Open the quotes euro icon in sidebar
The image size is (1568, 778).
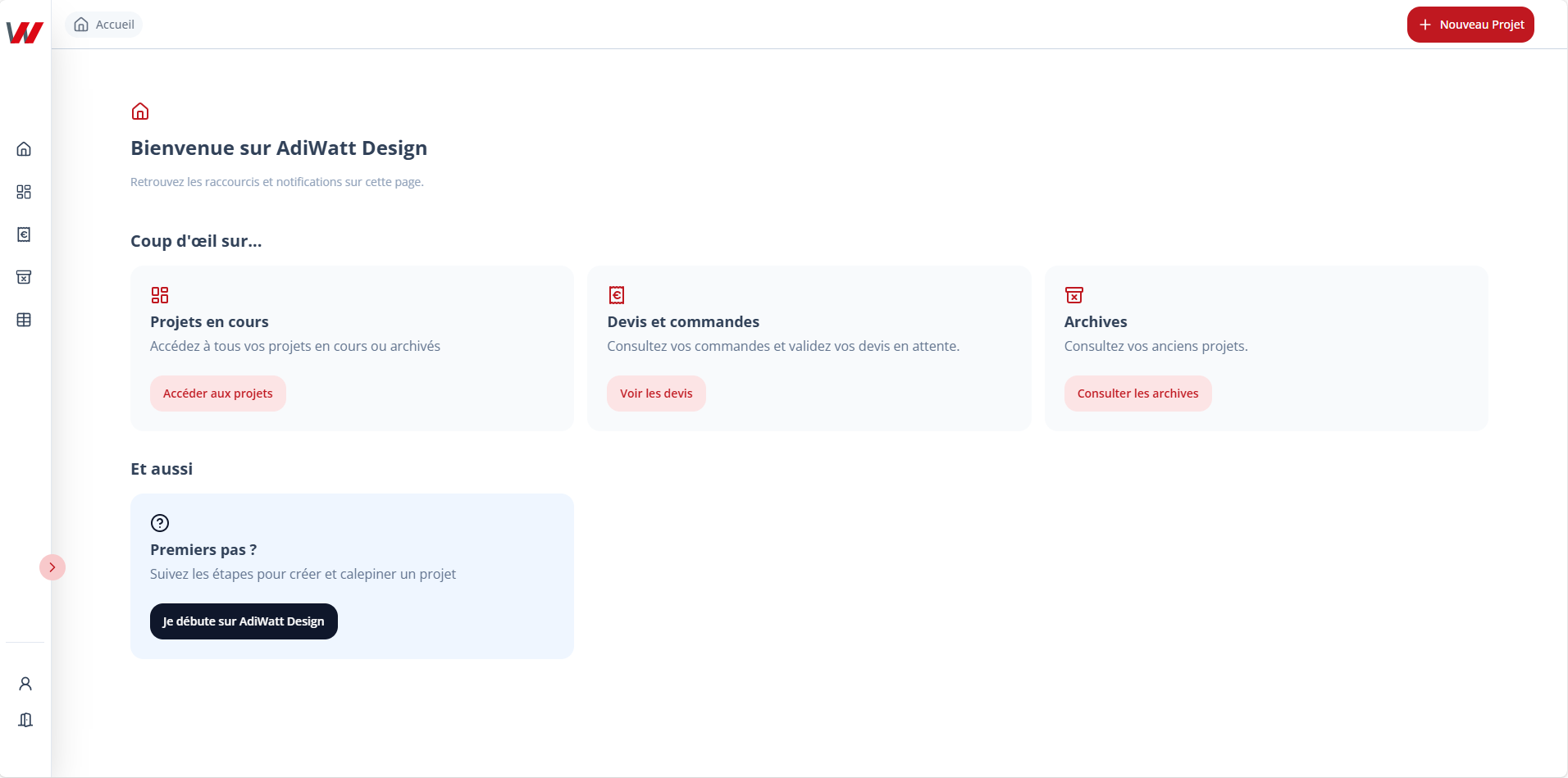tap(24, 234)
